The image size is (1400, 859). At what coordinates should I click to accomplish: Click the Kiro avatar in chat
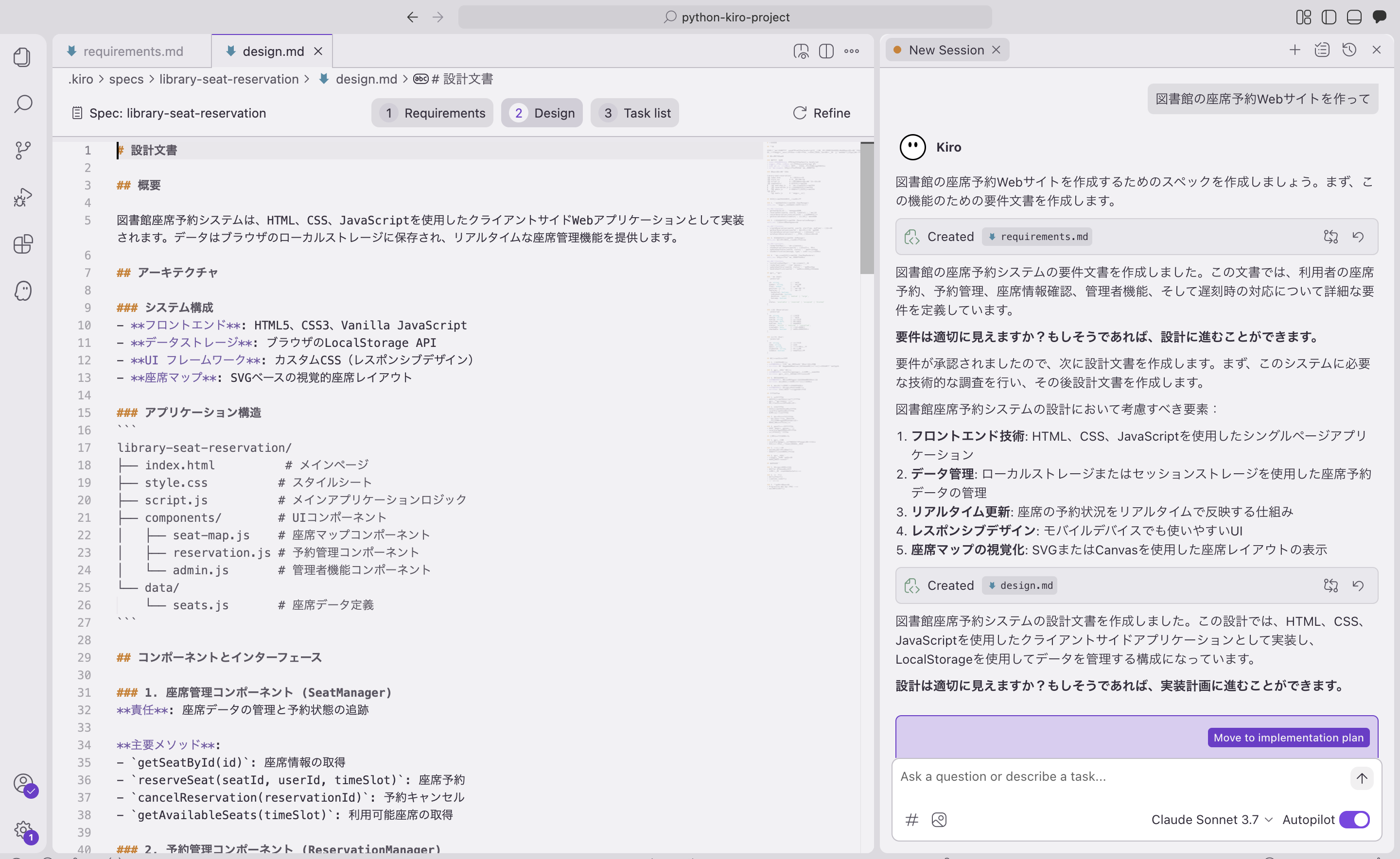[913, 147]
